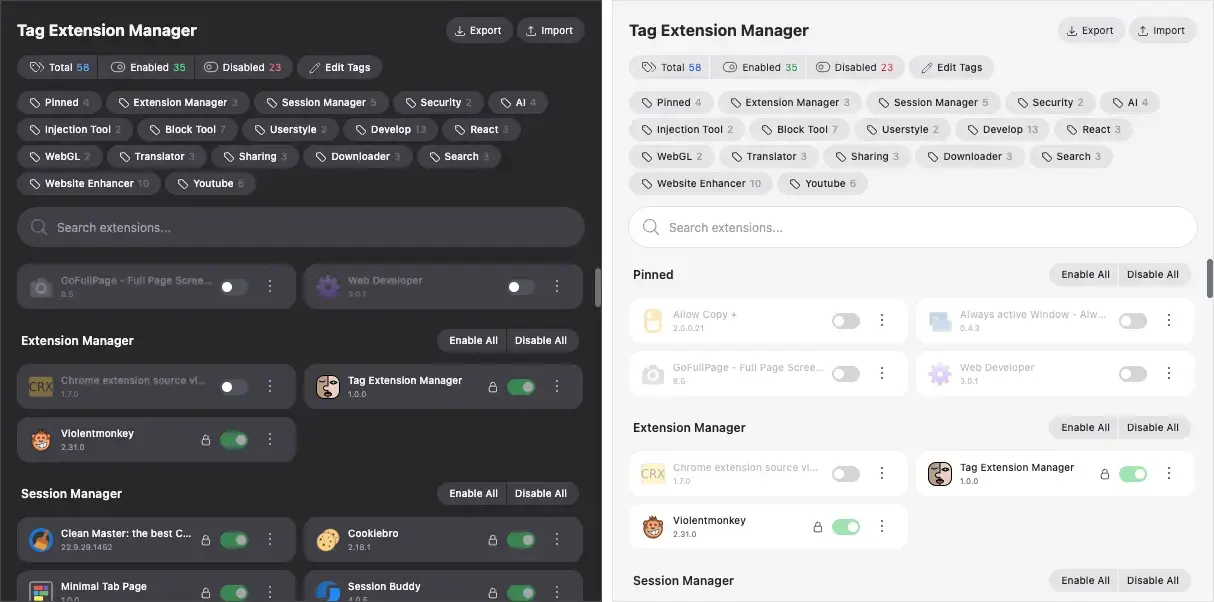Turn off Cookiebro switch in dark panel

click(x=521, y=540)
